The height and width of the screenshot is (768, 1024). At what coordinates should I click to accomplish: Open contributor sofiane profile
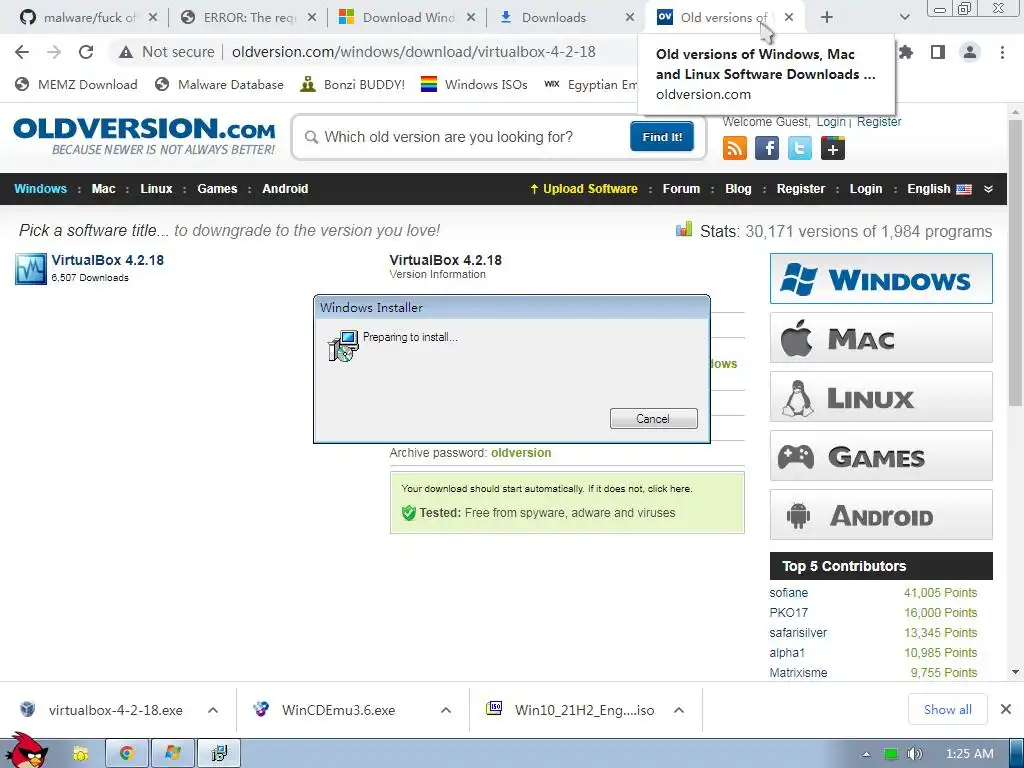pyautogui.click(x=788, y=593)
